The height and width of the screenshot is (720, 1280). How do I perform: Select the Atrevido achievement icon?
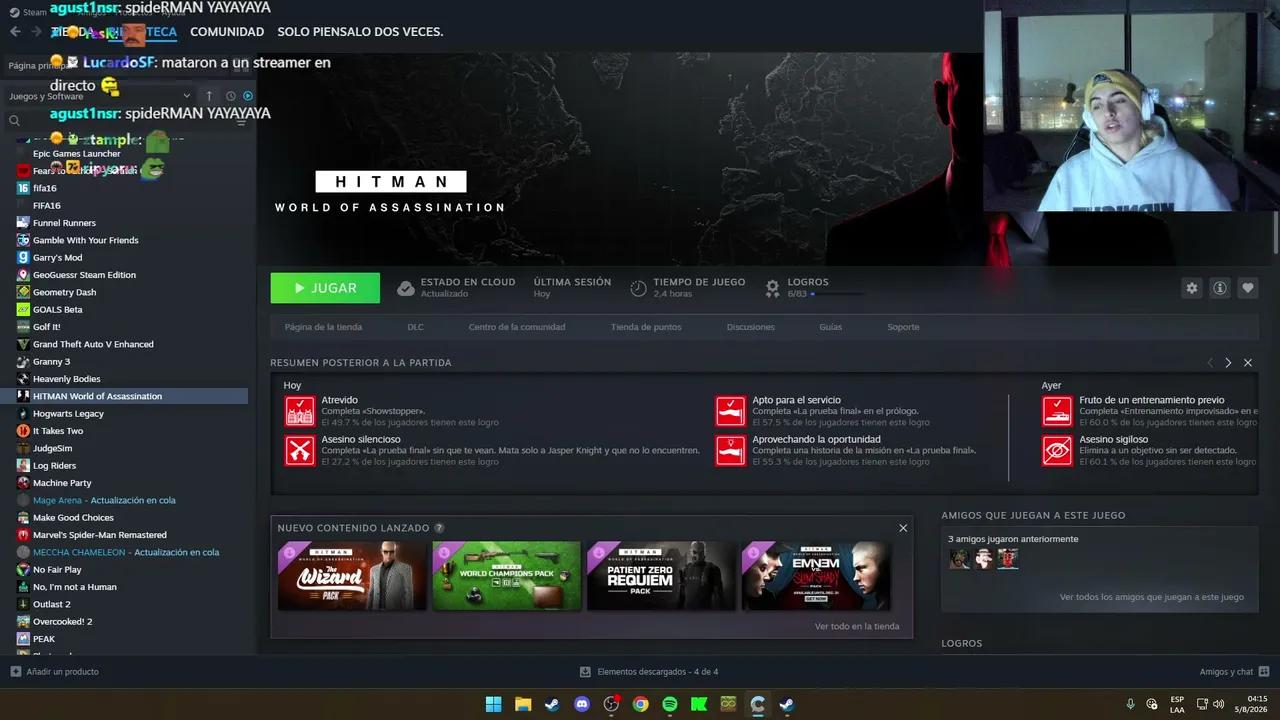click(300, 411)
